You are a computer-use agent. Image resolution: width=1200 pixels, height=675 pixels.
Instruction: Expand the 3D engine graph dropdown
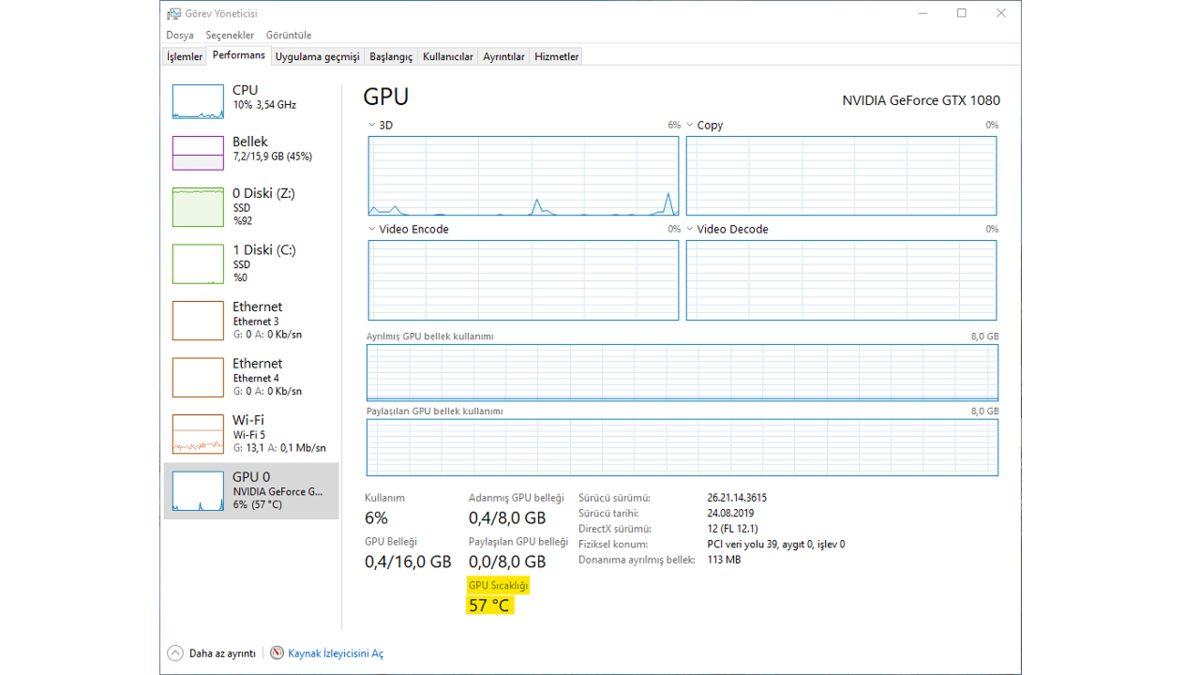[x=373, y=126]
